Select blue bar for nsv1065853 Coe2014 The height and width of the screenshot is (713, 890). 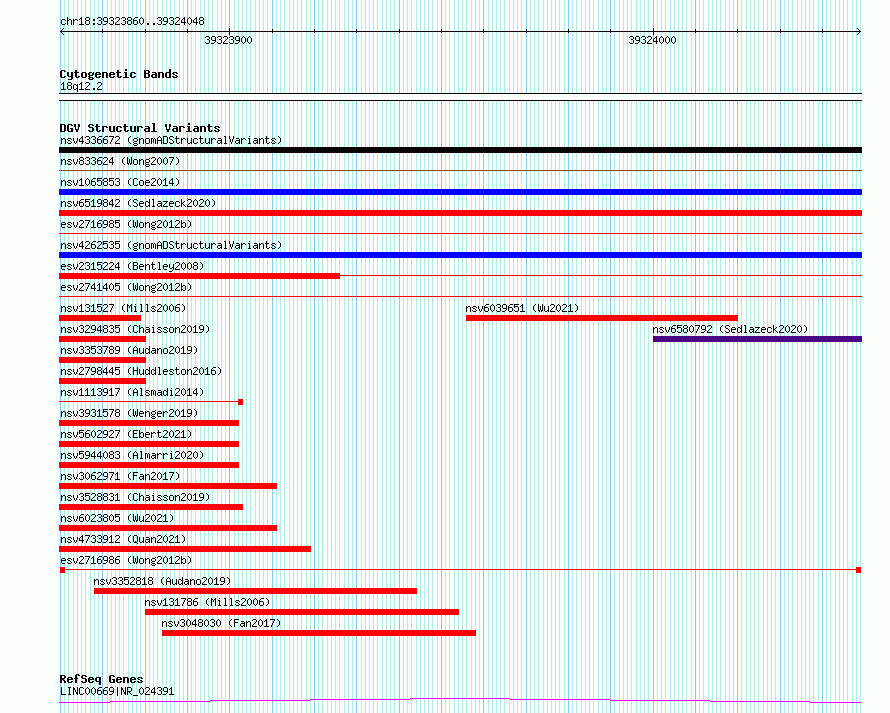[x=460, y=192]
